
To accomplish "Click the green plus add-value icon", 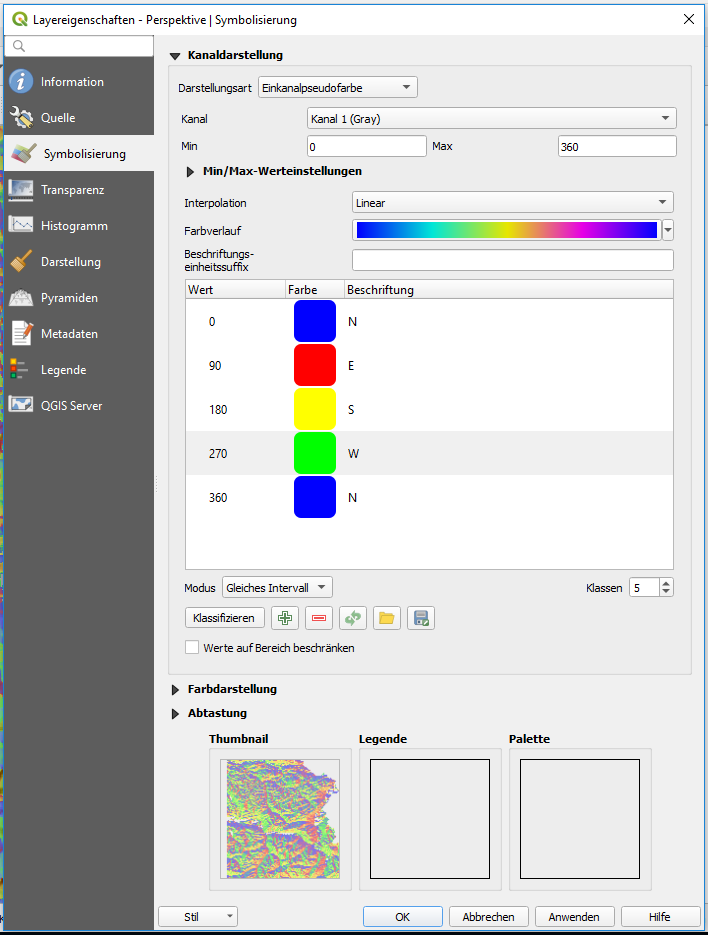I will [x=285, y=618].
